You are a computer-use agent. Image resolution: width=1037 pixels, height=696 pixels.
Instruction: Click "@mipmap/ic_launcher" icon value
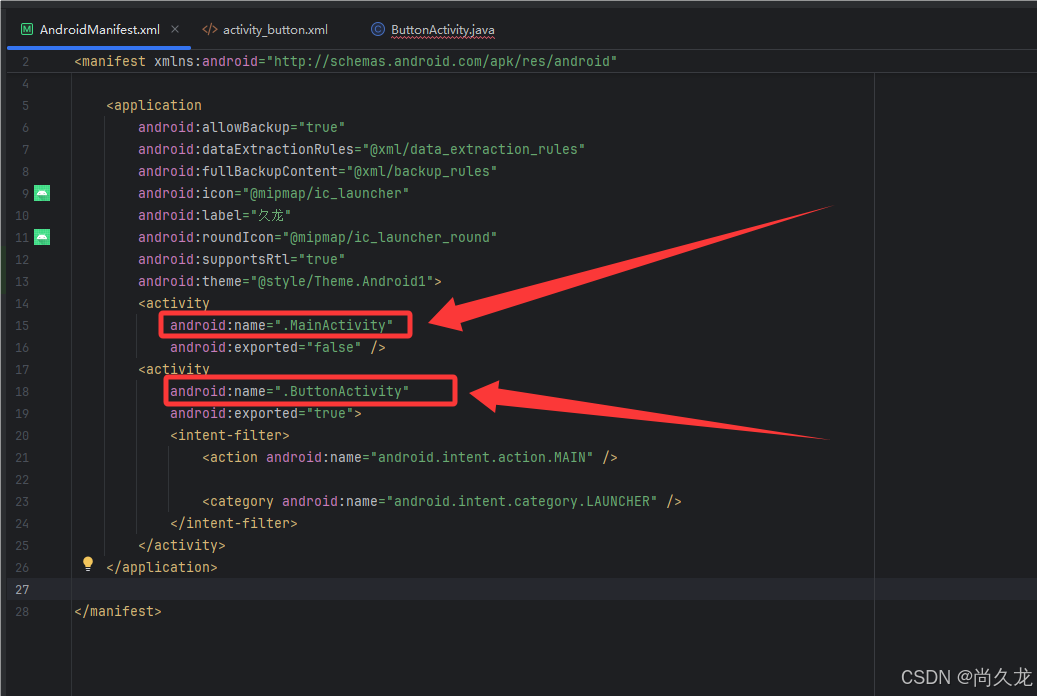[x=326, y=193]
